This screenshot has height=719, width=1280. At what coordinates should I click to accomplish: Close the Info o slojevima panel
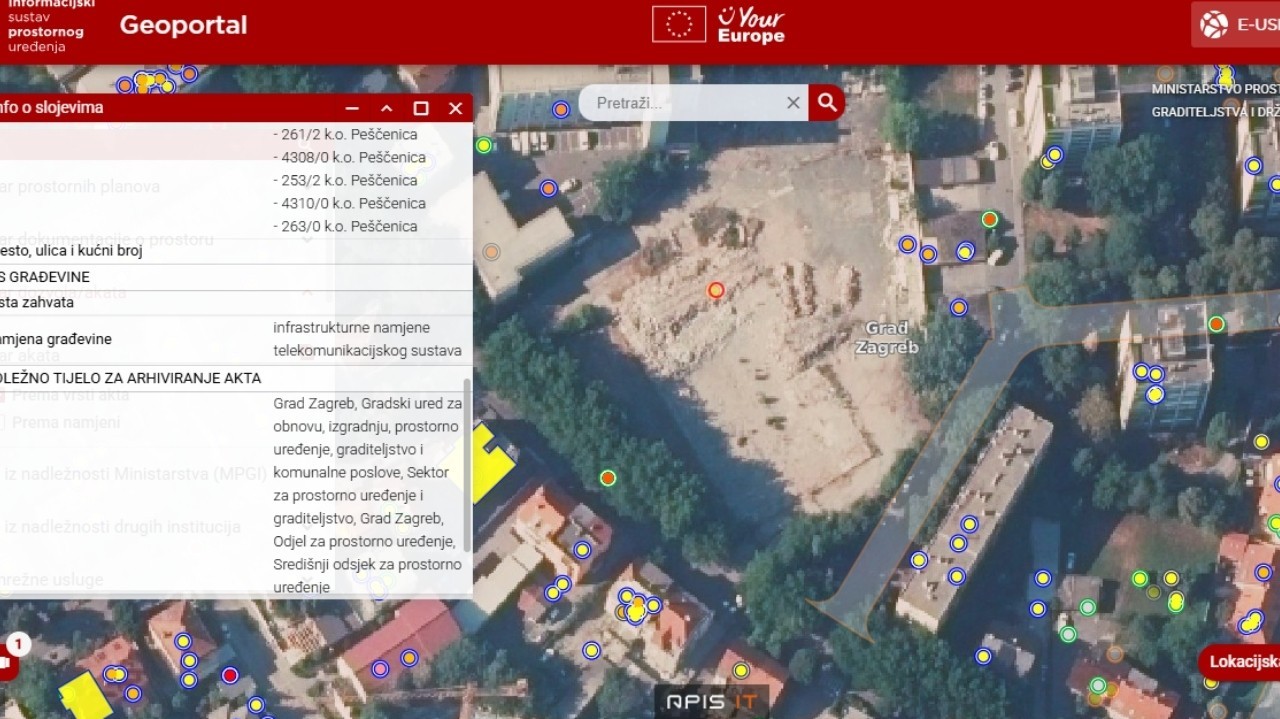[x=456, y=108]
